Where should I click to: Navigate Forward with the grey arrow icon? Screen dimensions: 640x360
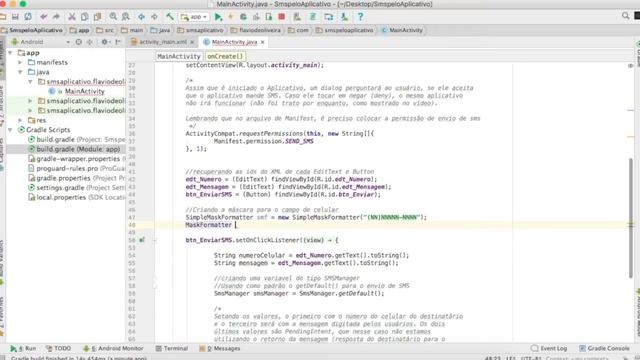[154, 17]
